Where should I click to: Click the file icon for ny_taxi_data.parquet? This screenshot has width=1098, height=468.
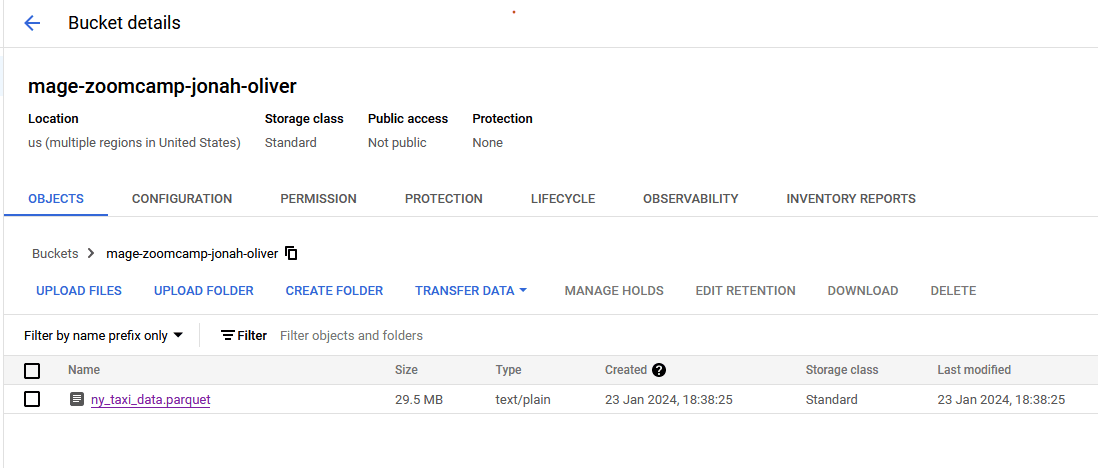tap(77, 400)
